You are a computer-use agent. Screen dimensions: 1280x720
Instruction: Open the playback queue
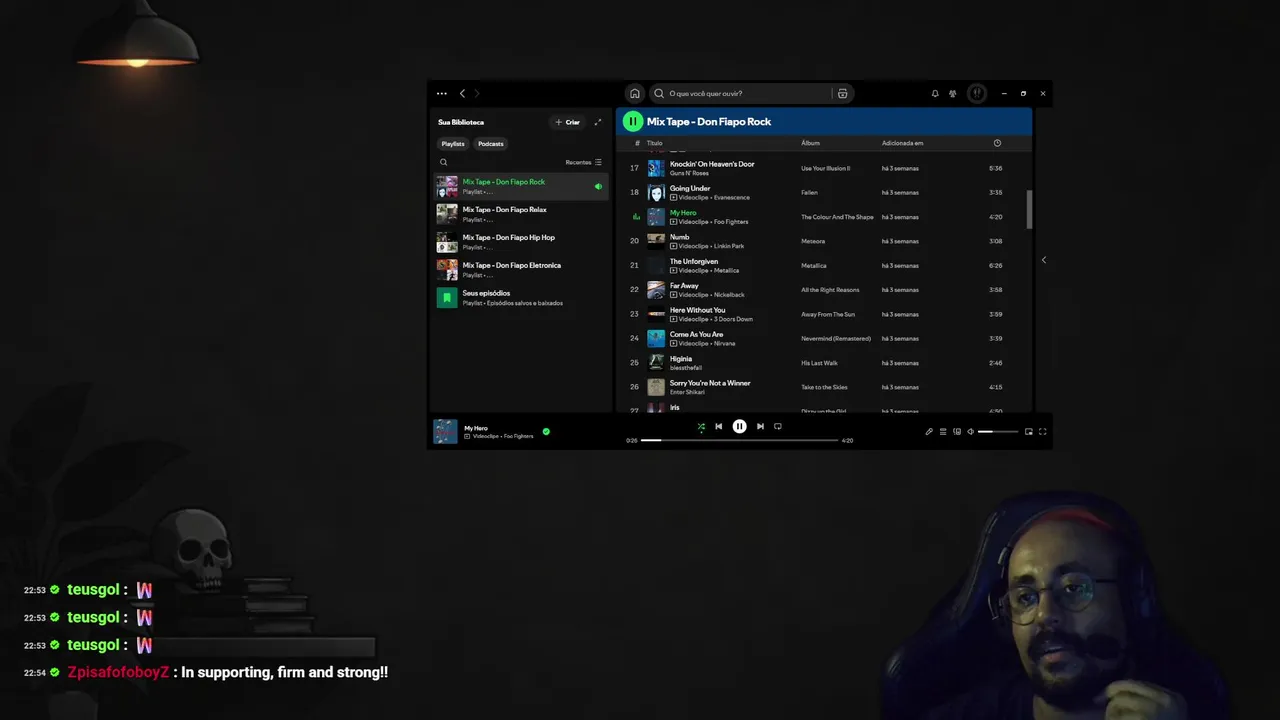(x=943, y=432)
